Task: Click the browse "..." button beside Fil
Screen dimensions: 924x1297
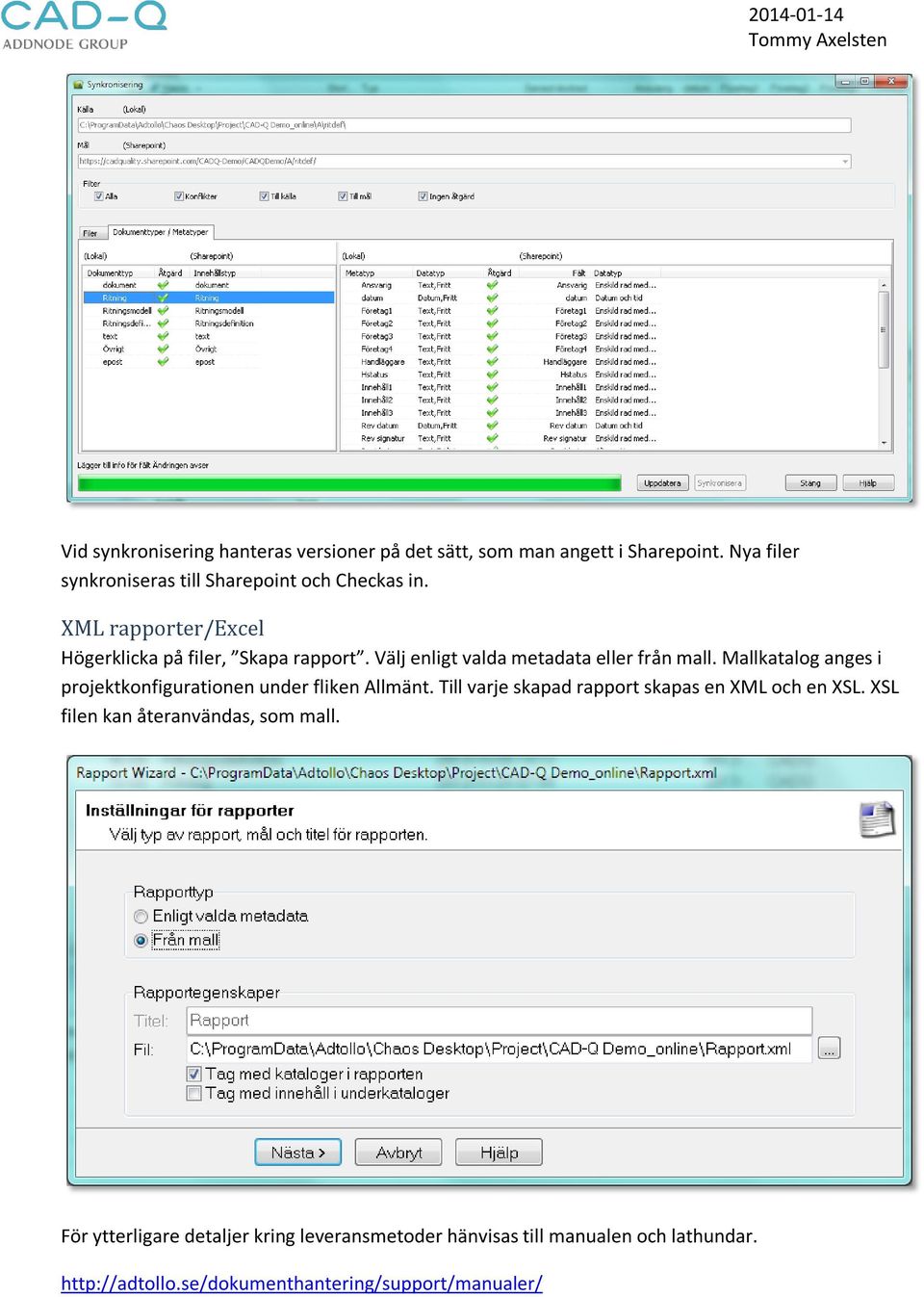Action: click(x=829, y=1049)
